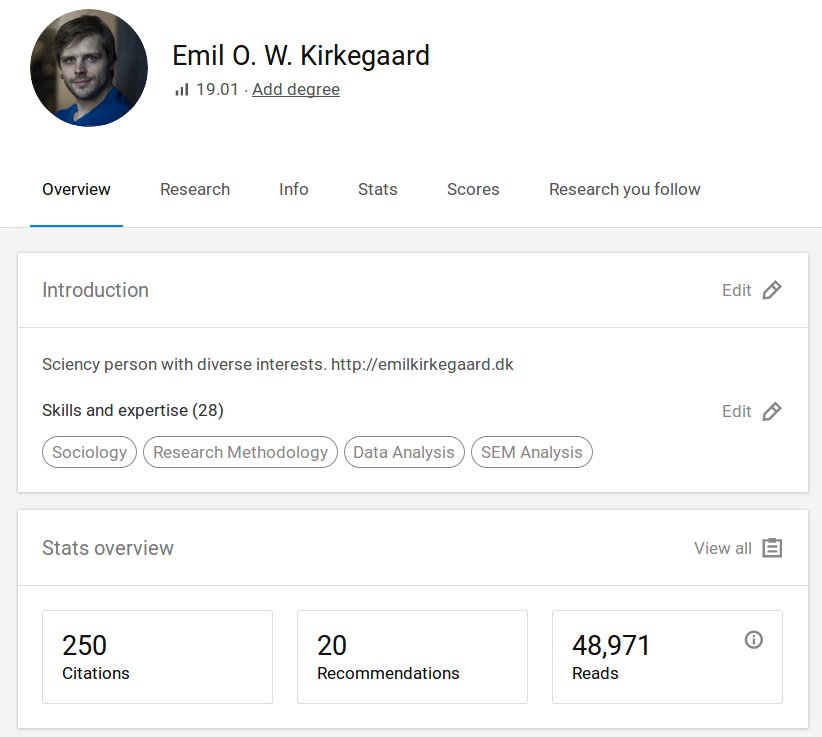Click Edit text for Skills and expertise
The width and height of the screenshot is (822, 737).
[x=737, y=411]
